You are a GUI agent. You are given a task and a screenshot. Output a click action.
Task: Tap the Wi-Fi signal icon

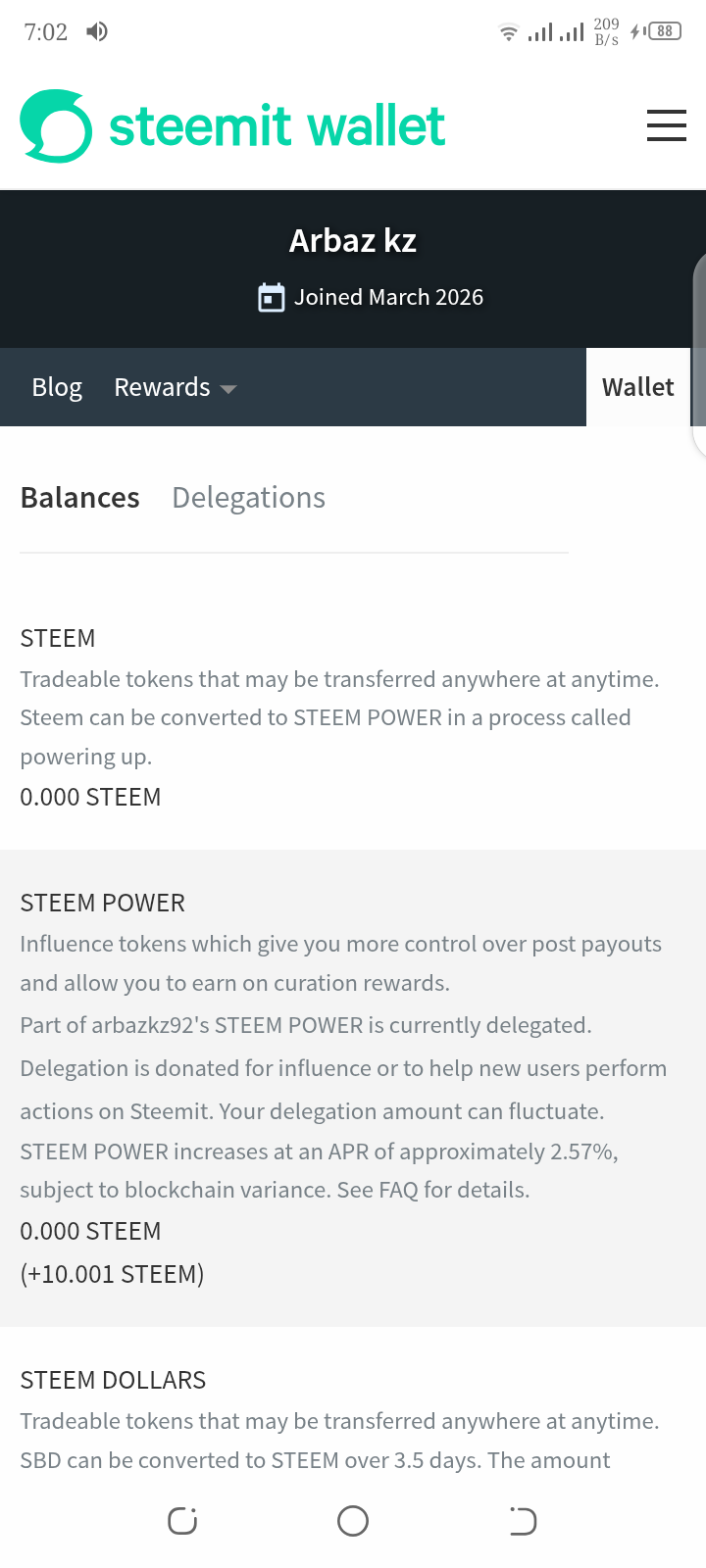tap(508, 33)
